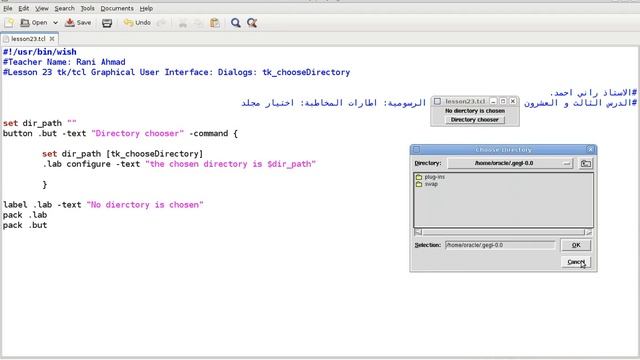Open the Help menu

click(x=146, y=8)
